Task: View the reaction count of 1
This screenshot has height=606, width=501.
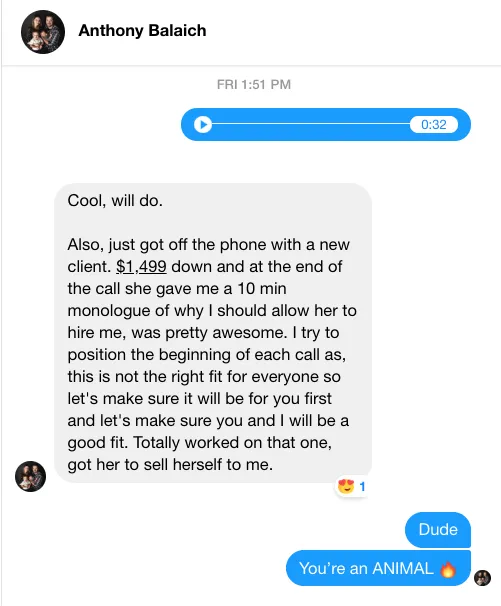Action: (362, 487)
